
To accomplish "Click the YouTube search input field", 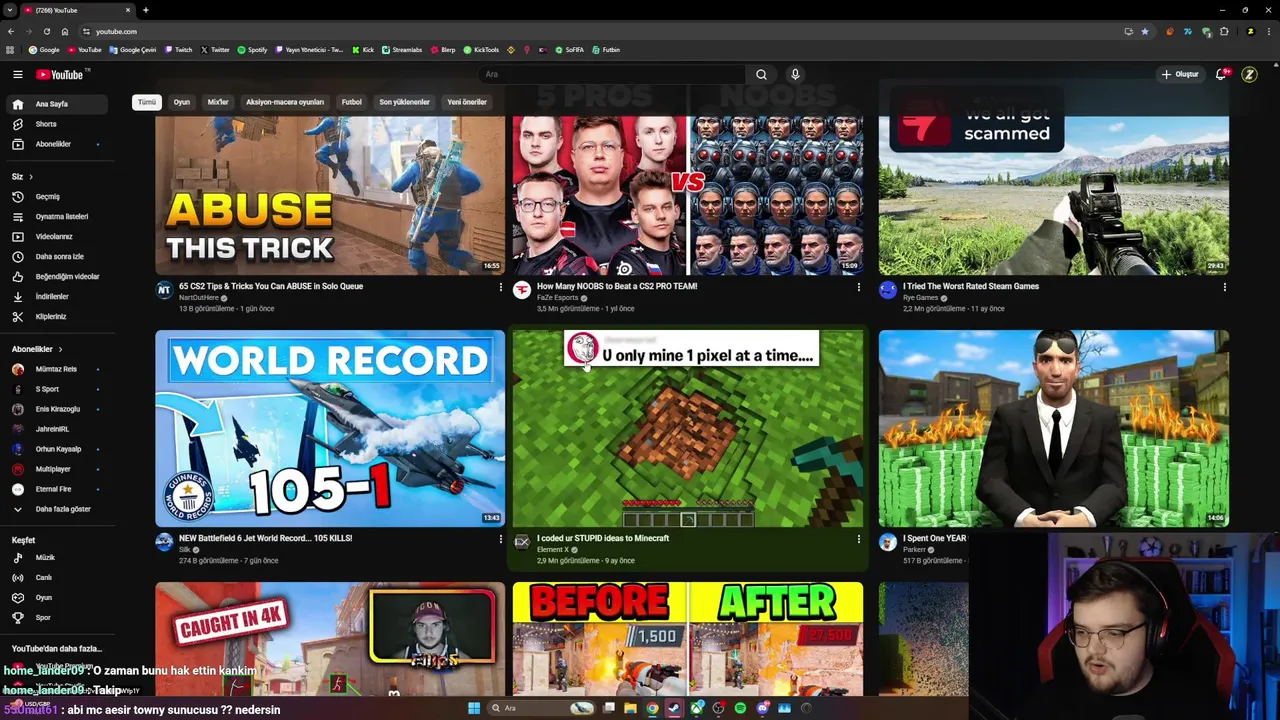I will tap(611, 74).
